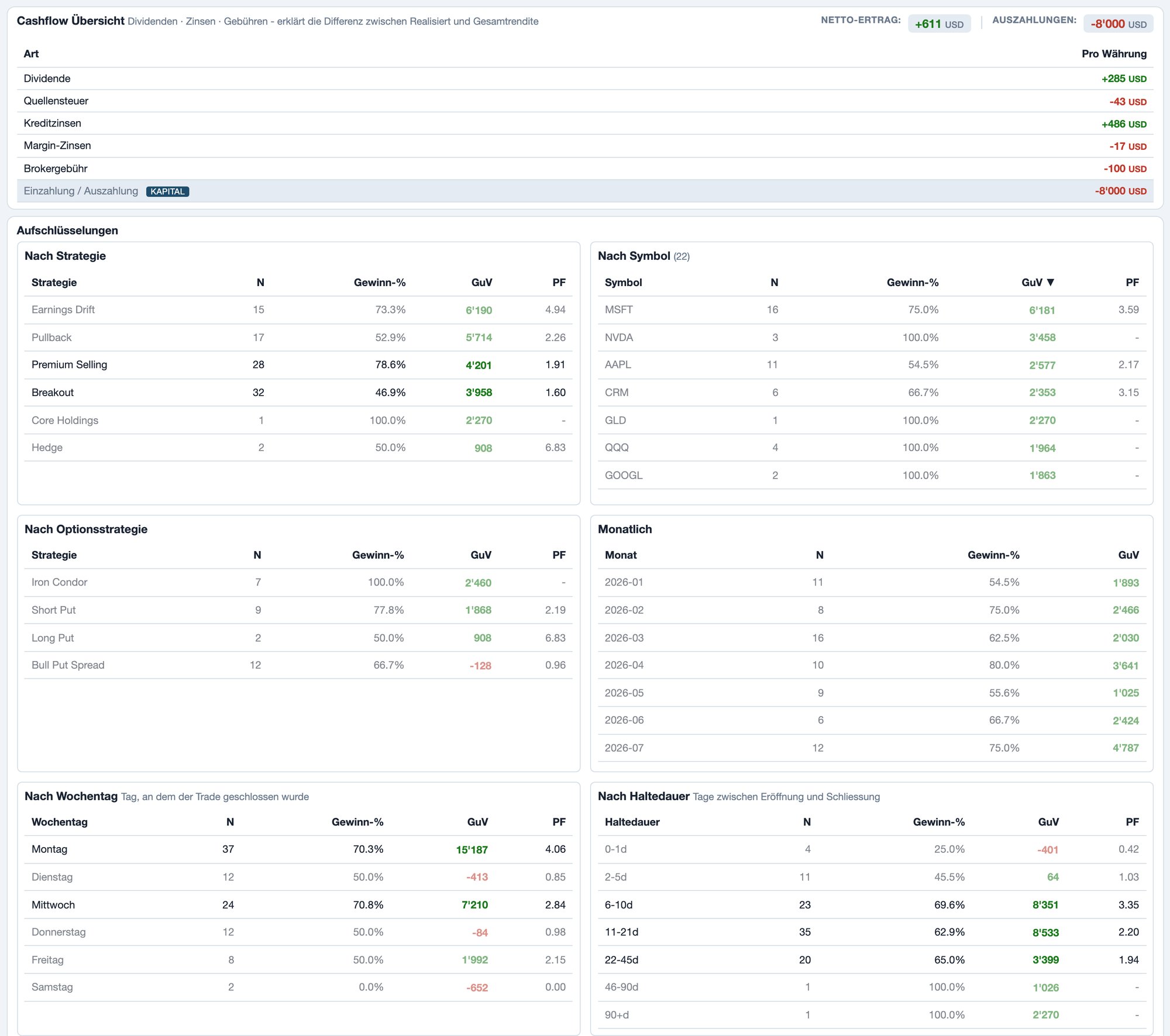Click the Netto-Ertrag +611 USD badge
This screenshot has height=1036, width=1170.
tap(939, 24)
